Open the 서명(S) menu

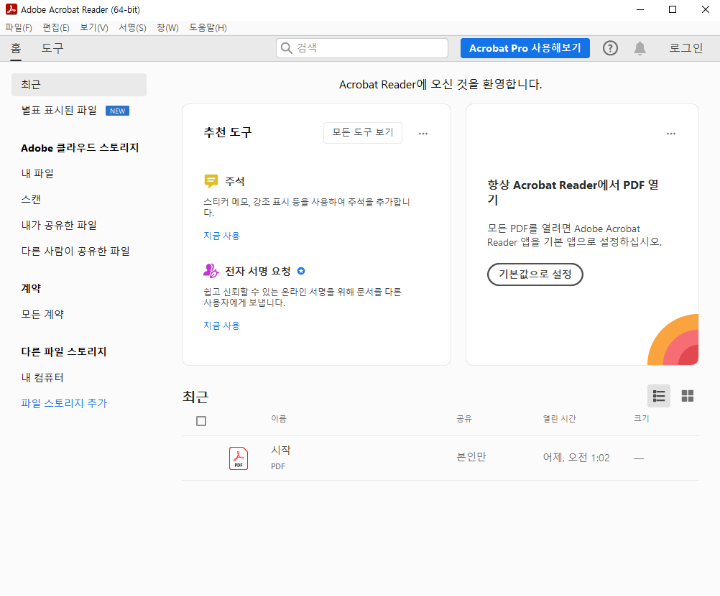(x=132, y=28)
